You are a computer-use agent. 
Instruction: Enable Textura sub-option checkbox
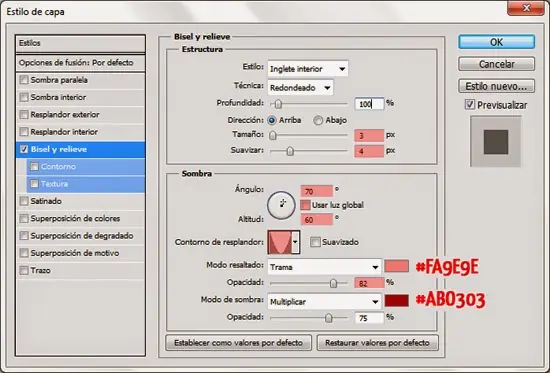[x=34, y=184]
